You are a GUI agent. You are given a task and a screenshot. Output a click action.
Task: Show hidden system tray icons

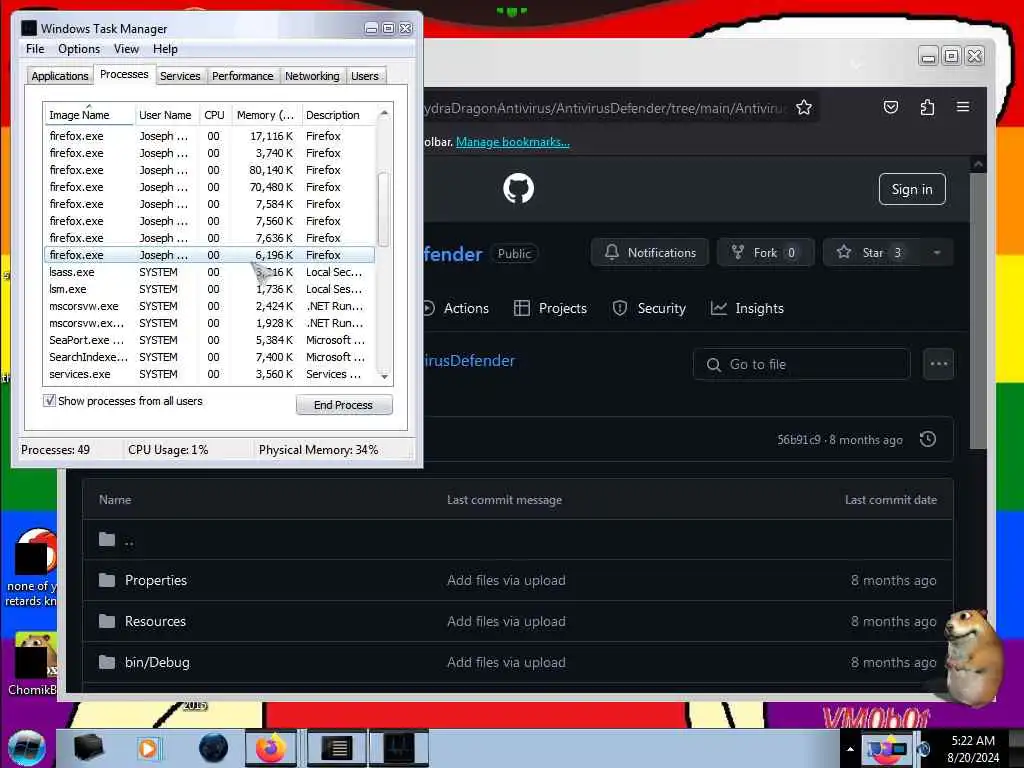850,749
